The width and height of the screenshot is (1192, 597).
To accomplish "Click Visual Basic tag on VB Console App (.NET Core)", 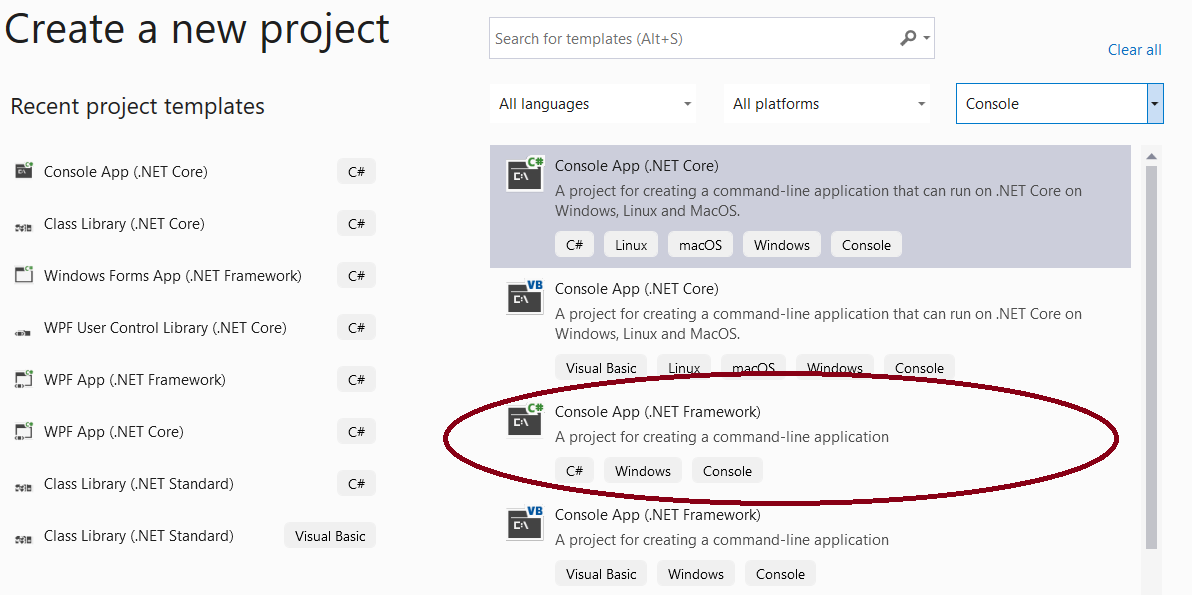I will (x=601, y=367).
